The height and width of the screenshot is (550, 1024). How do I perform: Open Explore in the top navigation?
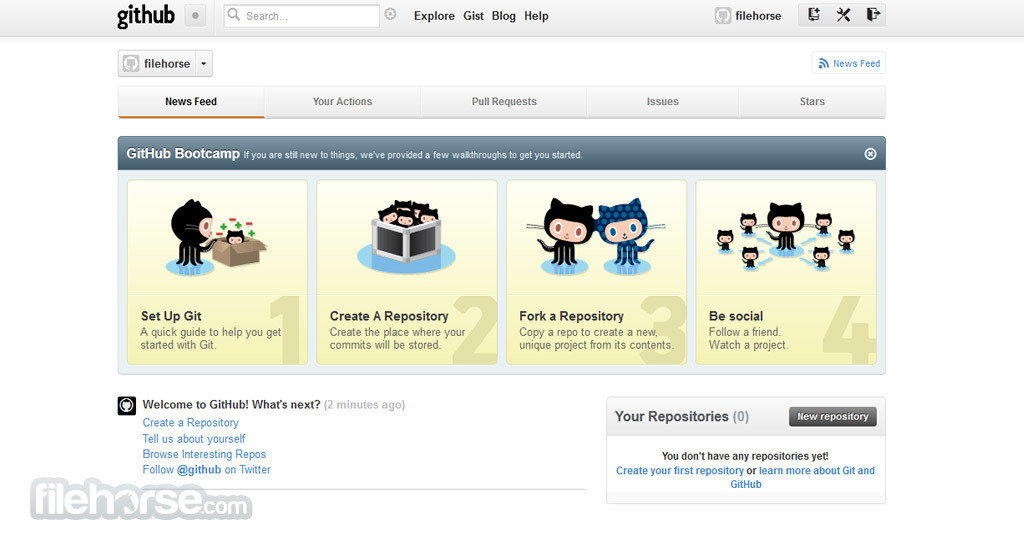click(x=434, y=16)
